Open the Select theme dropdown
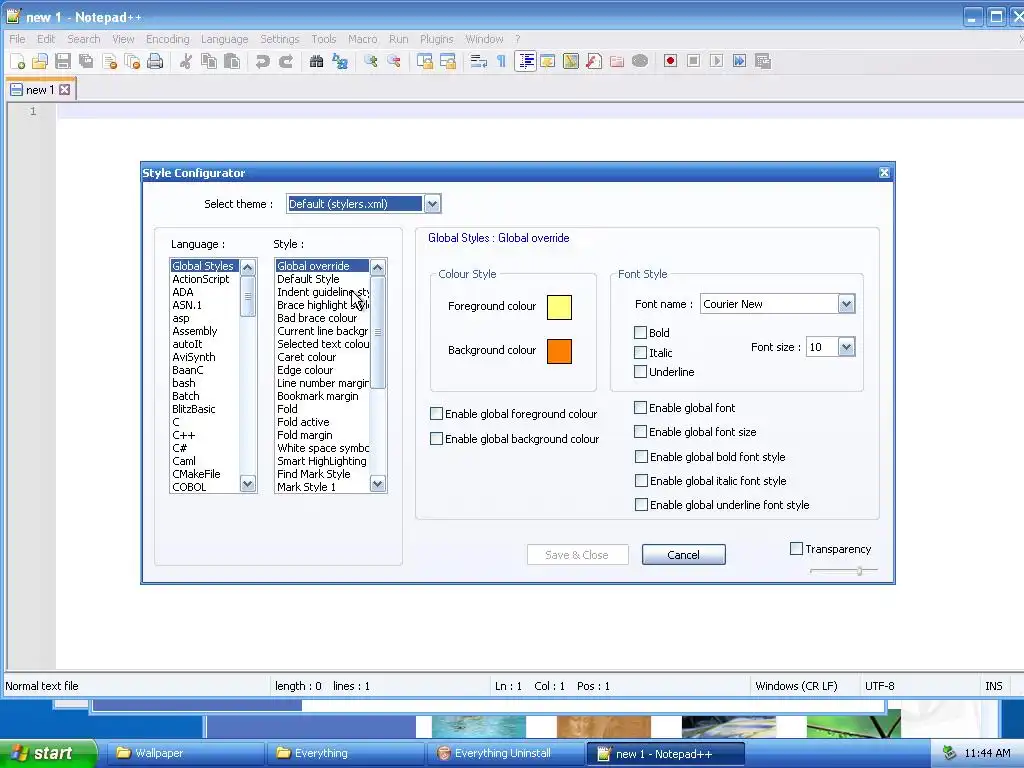The width and height of the screenshot is (1024, 768). pyautogui.click(x=432, y=204)
